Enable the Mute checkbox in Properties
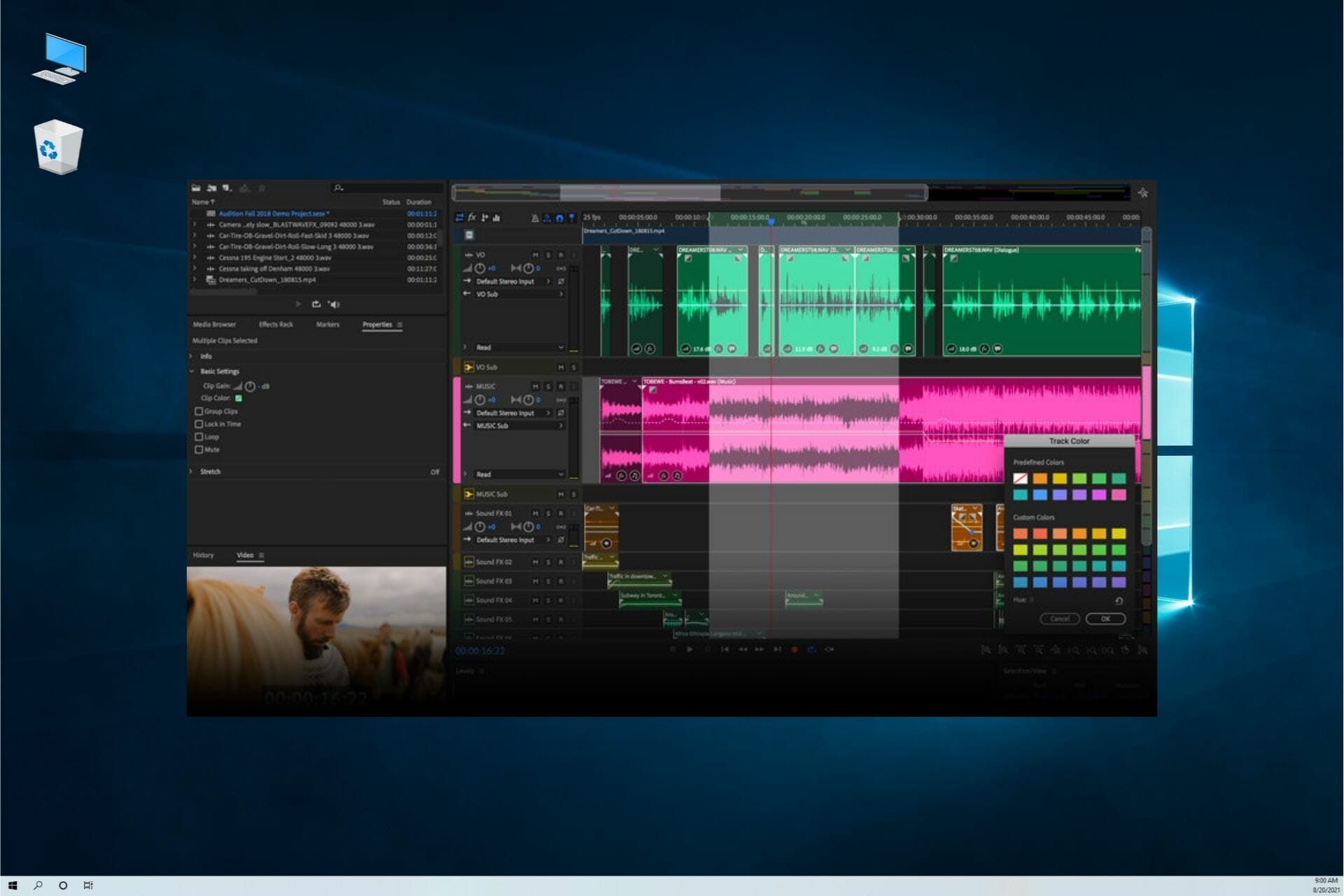The width and height of the screenshot is (1344, 896). click(199, 449)
